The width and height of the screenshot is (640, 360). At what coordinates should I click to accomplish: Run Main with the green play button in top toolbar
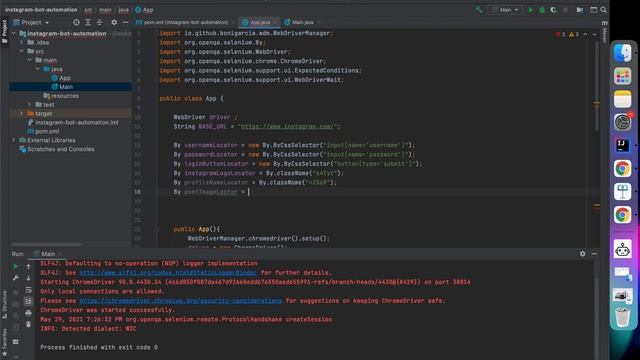[x=531, y=10]
